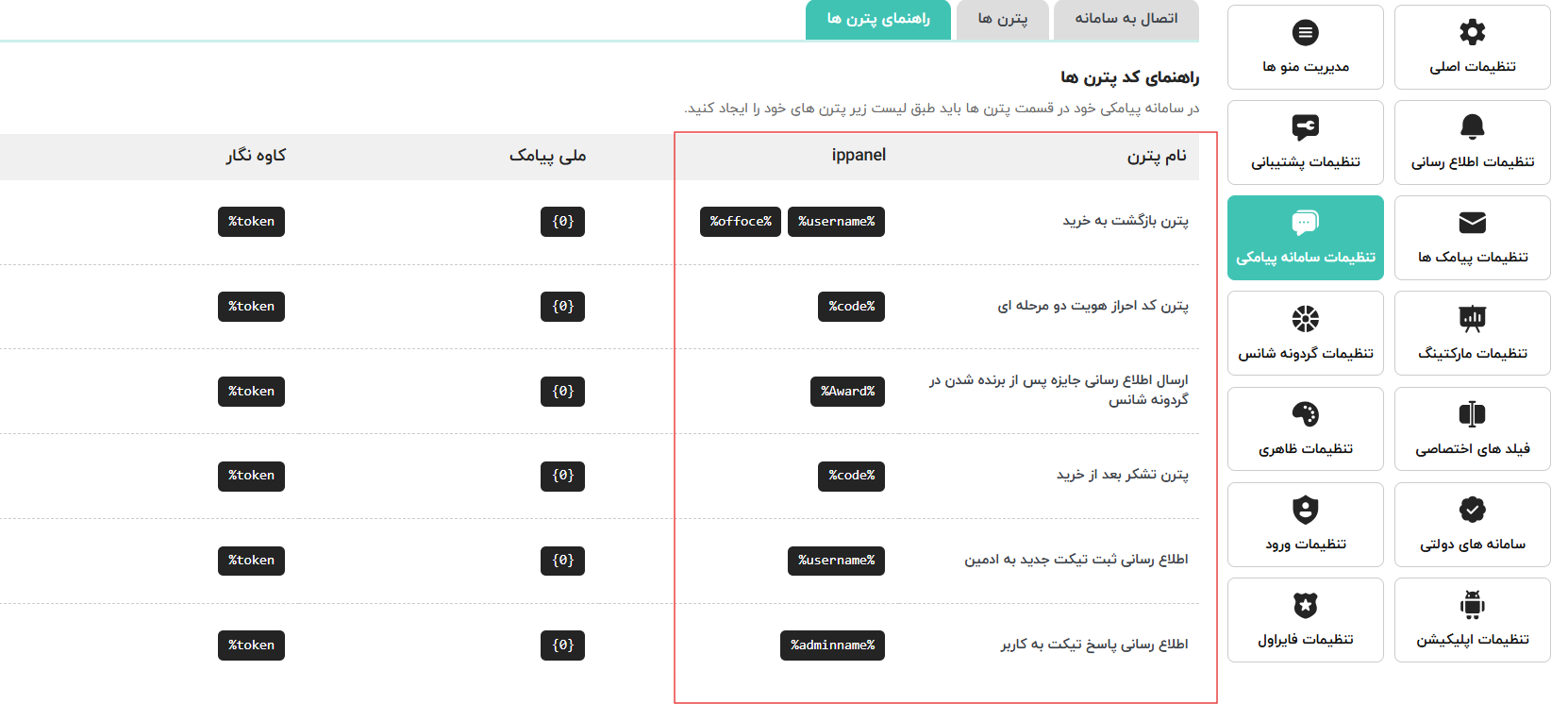Image resolution: width=1568 pixels, height=704 pixels.
Task: Click %code% tag in پترن تشکر بعد از خرید row
Action: pos(851,476)
